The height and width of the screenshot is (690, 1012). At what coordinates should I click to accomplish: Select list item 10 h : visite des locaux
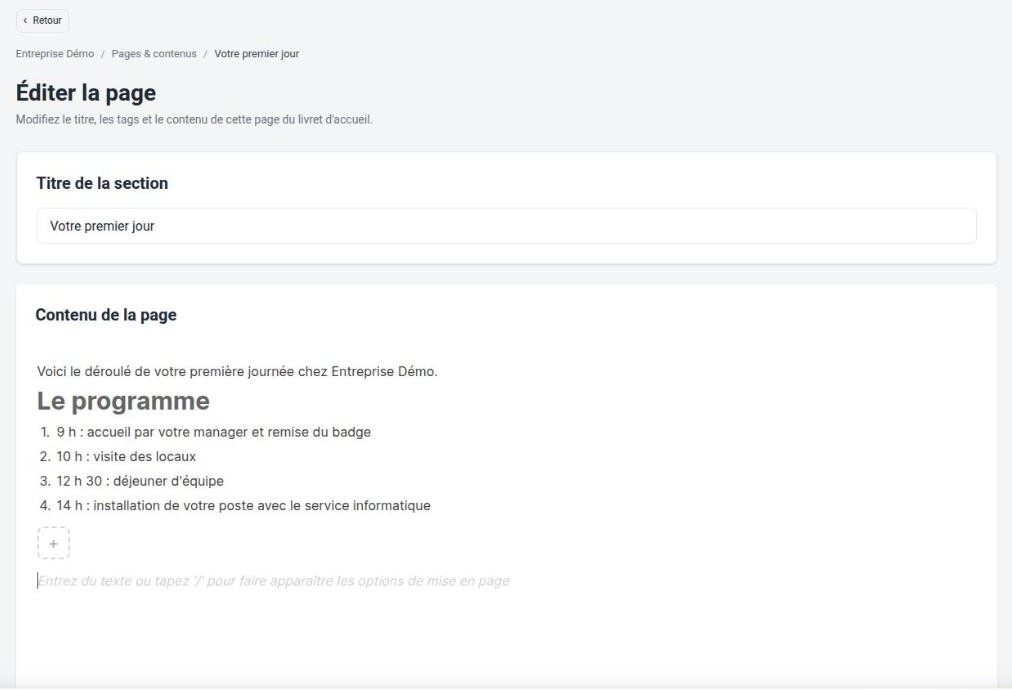pos(126,456)
